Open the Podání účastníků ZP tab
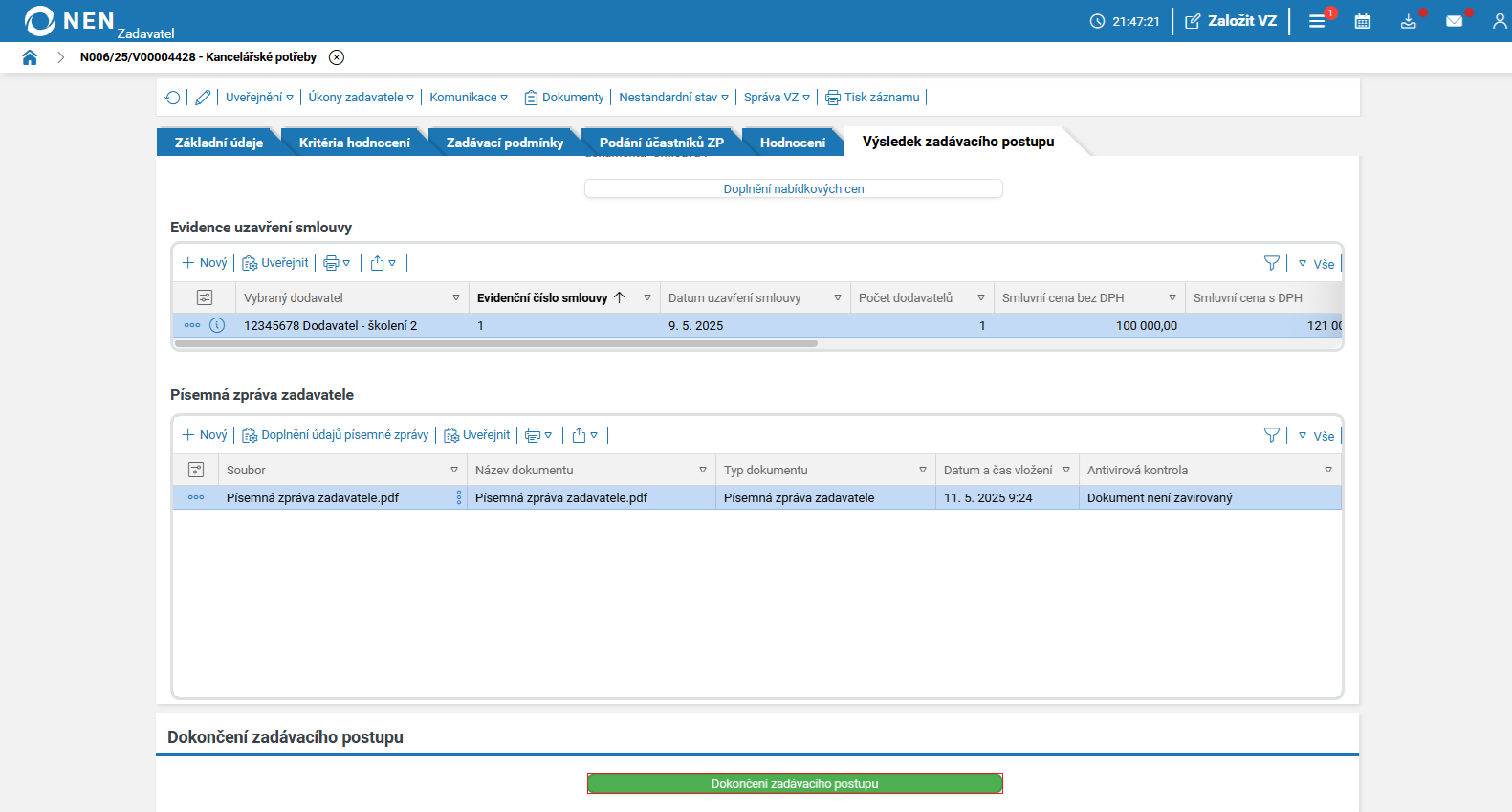 pyautogui.click(x=662, y=143)
